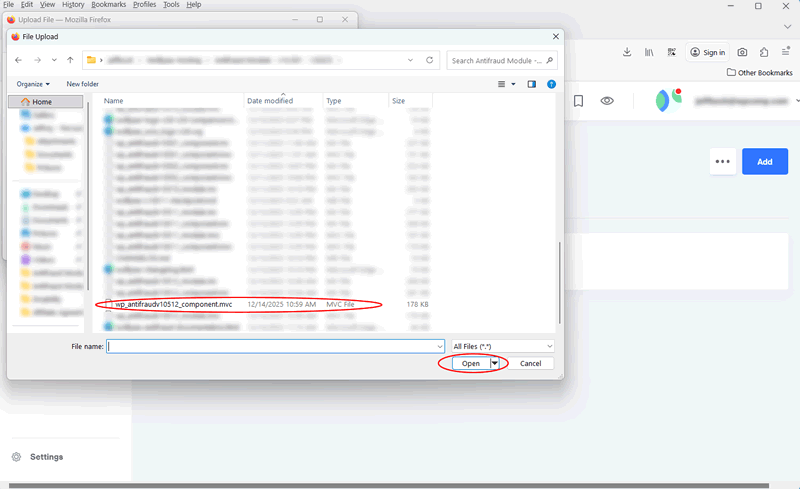The height and width of the screenshot is (489, 800).
Task: Click Sign in account button
Action: [x=708, y=52]
